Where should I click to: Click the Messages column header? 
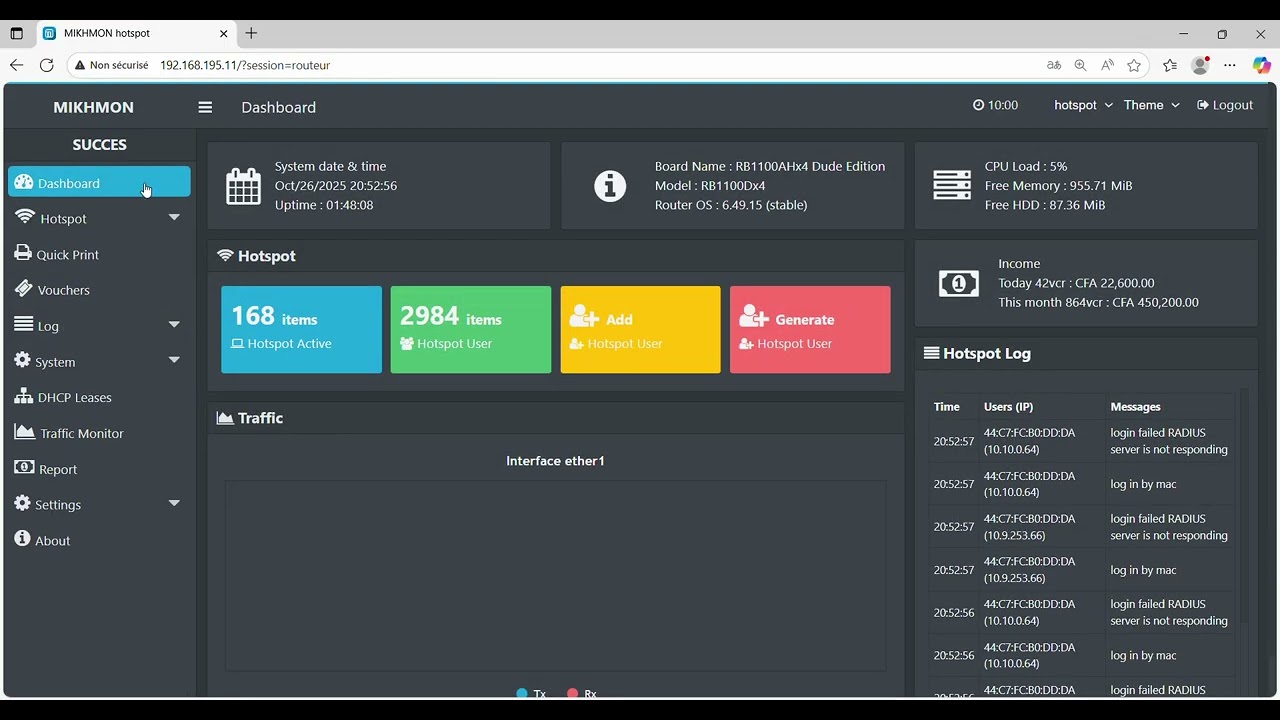tap(1135, 407)
